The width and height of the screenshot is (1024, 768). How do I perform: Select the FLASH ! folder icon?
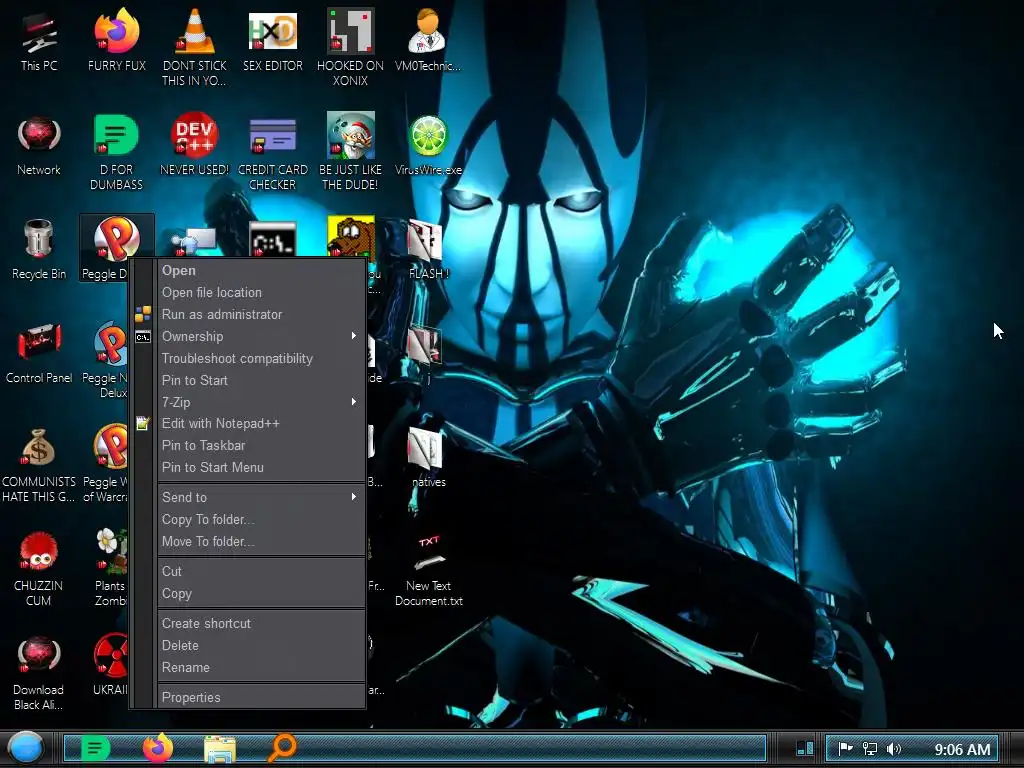[x=428, y=249]
